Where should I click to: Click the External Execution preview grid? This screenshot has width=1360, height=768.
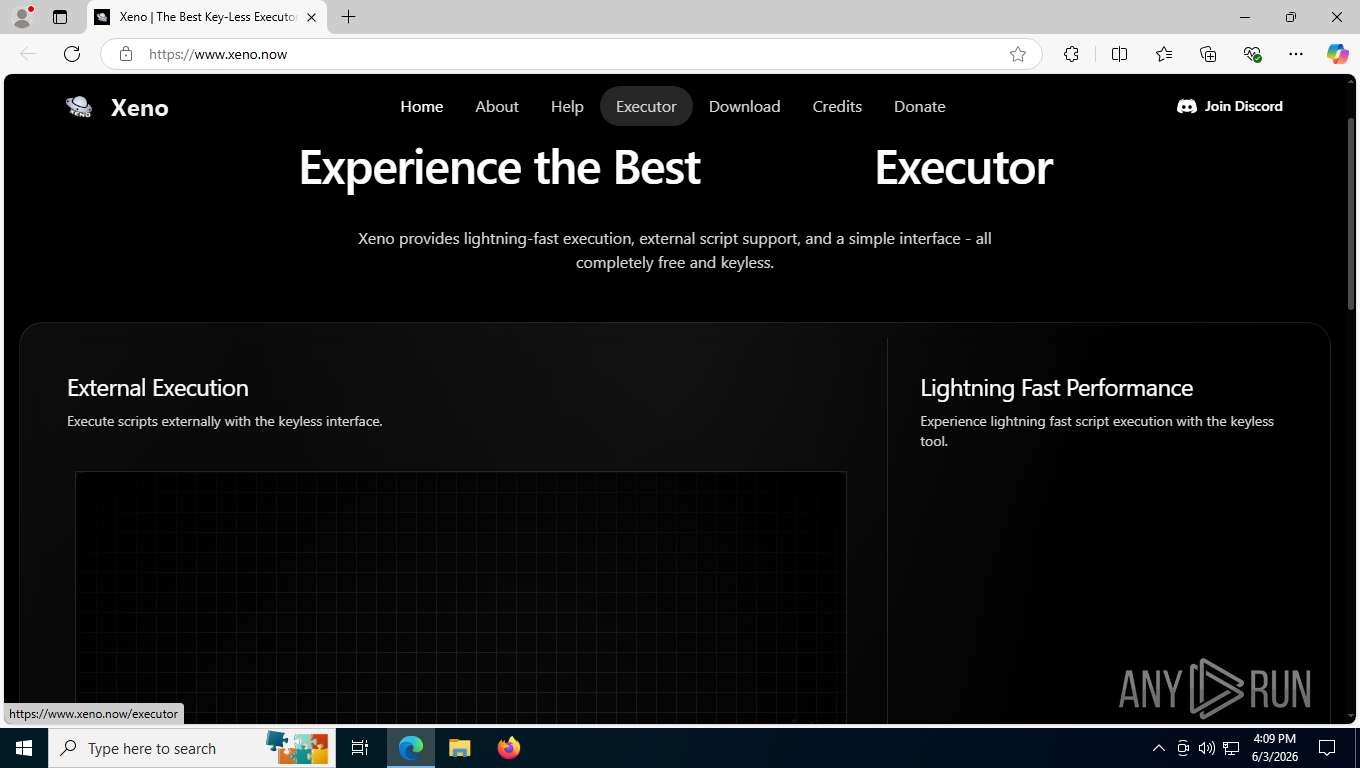461,597
